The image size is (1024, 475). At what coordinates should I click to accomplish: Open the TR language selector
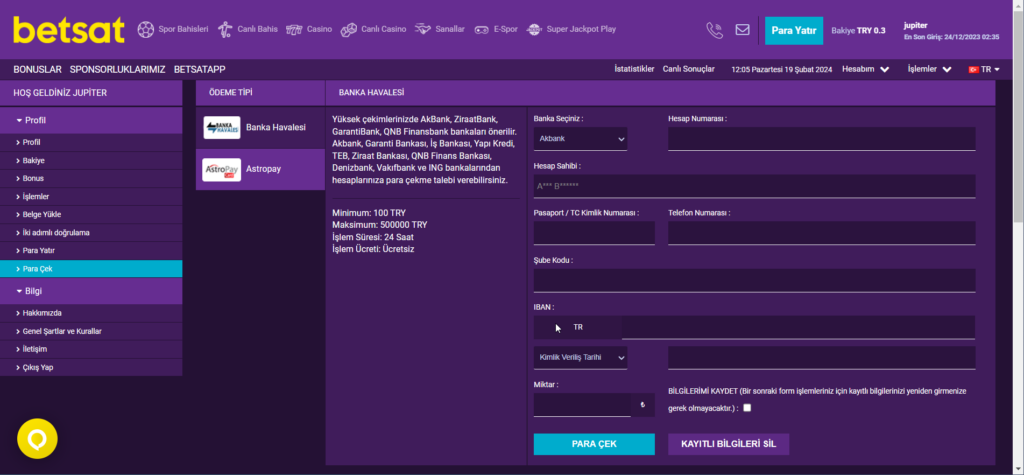tap(984, 69)
